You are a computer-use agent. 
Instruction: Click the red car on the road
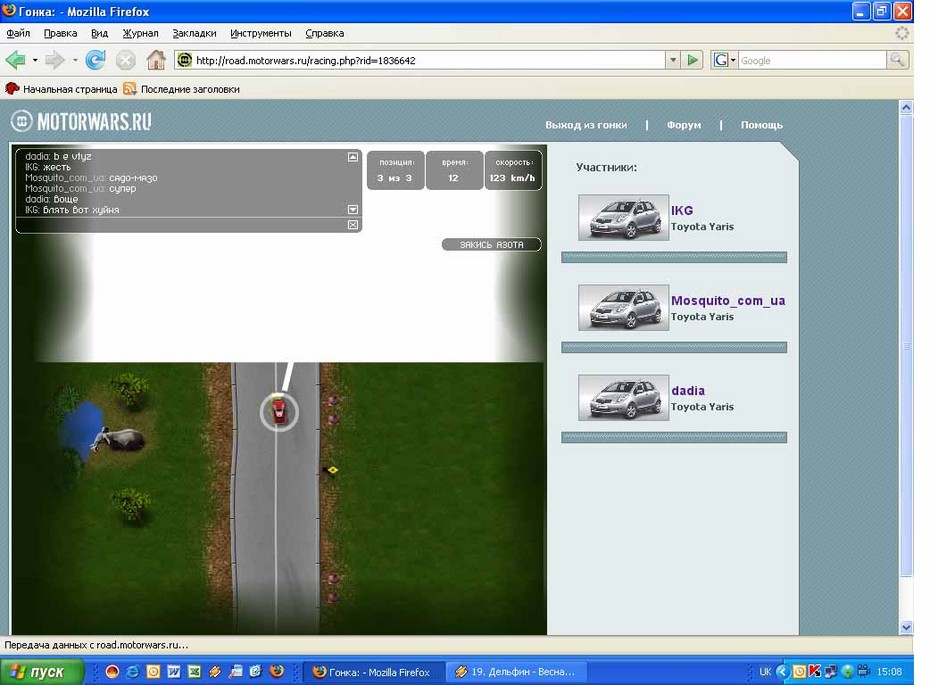(x=278, y=411)
